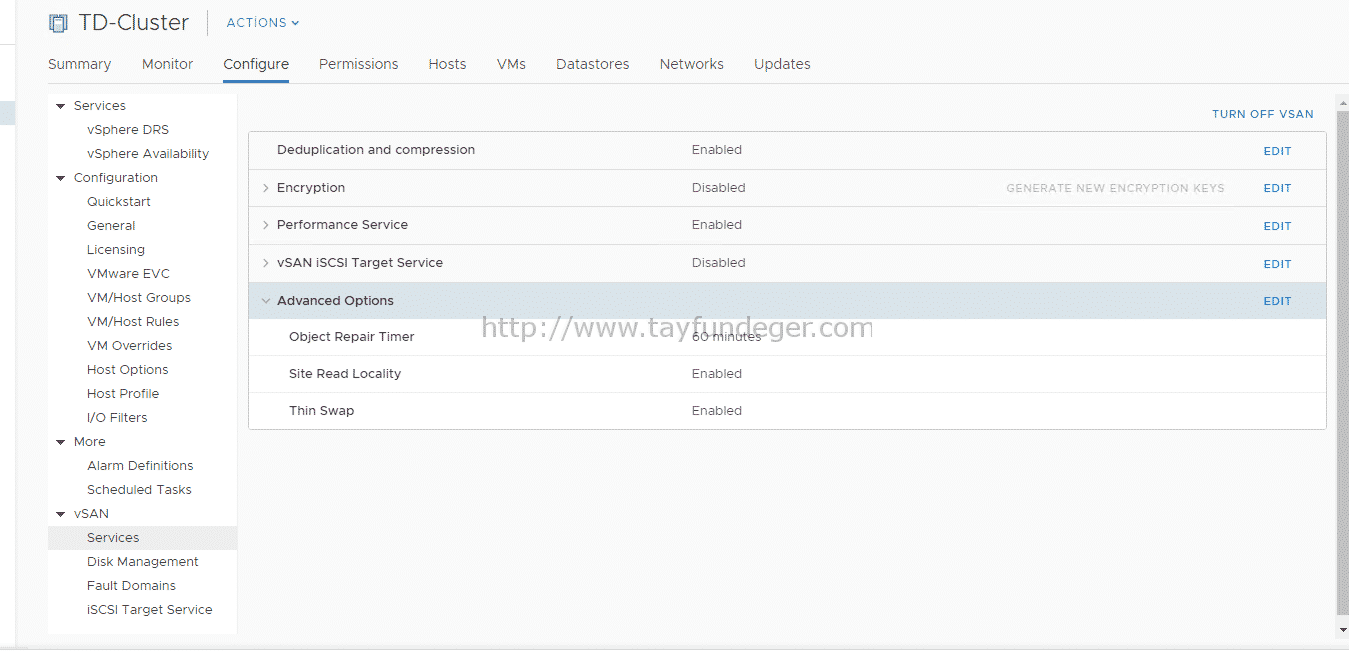Open the Permissions tab
This screenshot has height=653, width=1349.
pos(358,64)
